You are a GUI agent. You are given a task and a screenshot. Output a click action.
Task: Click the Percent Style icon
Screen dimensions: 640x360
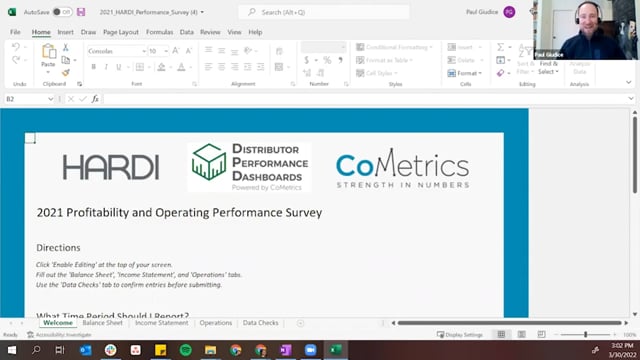pyautogui.click(x=327, y=60)
